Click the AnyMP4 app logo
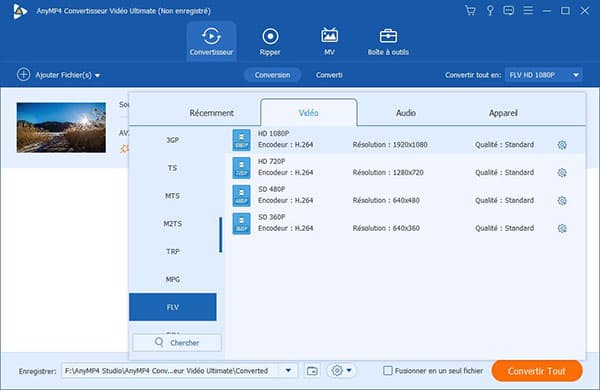600x390 pixels. pos(19,11)
